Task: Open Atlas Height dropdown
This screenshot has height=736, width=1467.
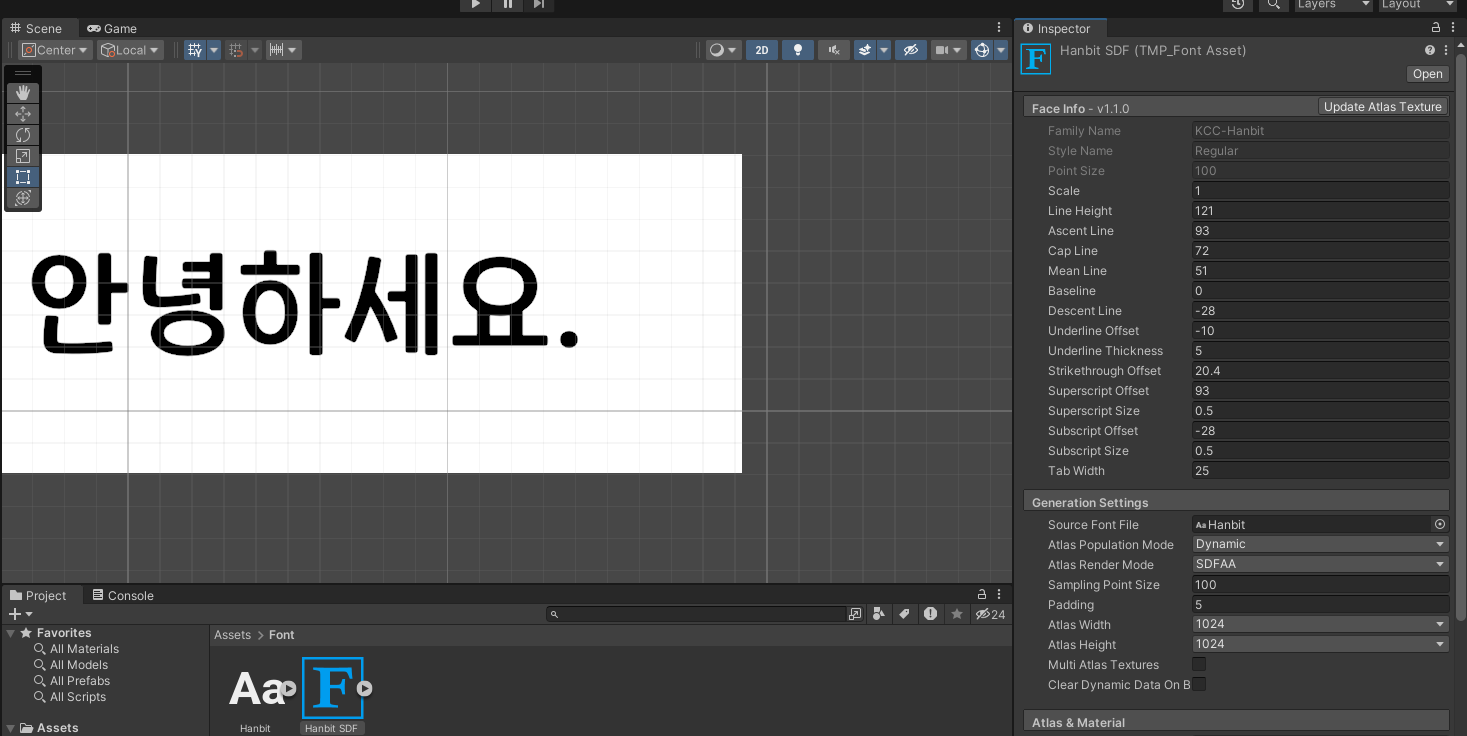Action: (x=1320, y=644)
